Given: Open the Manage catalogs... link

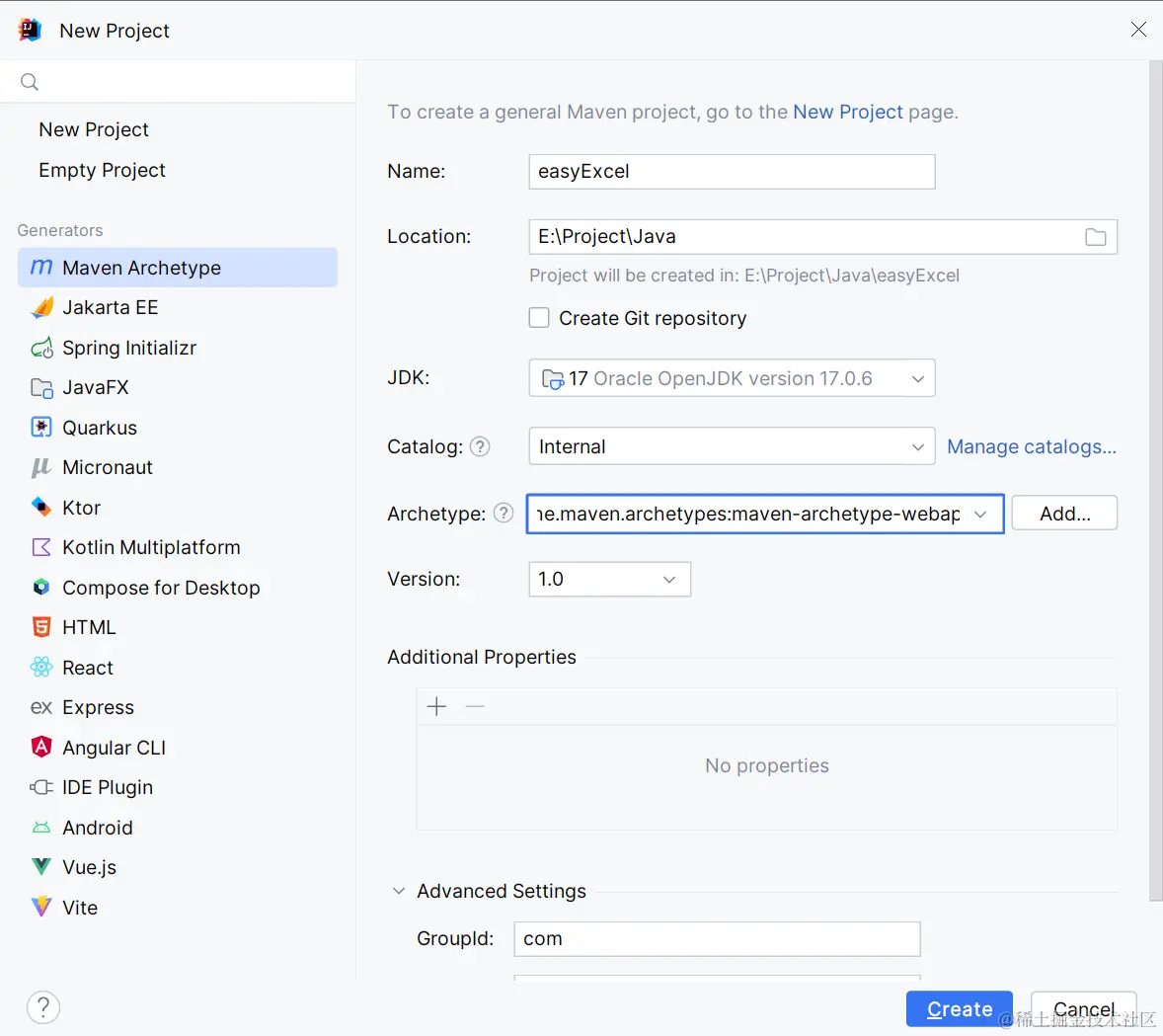Looking at the screenshot, I should pyautogui.click(x=1032, y=446).
